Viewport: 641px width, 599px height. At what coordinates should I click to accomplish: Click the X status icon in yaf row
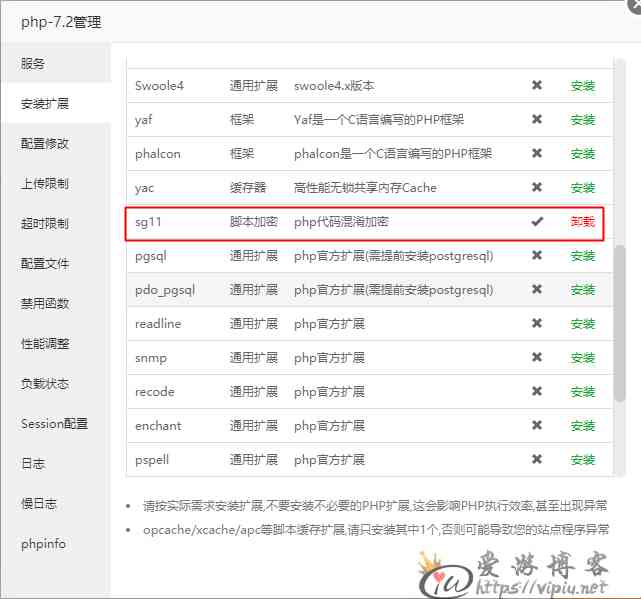tap(537, 119)
